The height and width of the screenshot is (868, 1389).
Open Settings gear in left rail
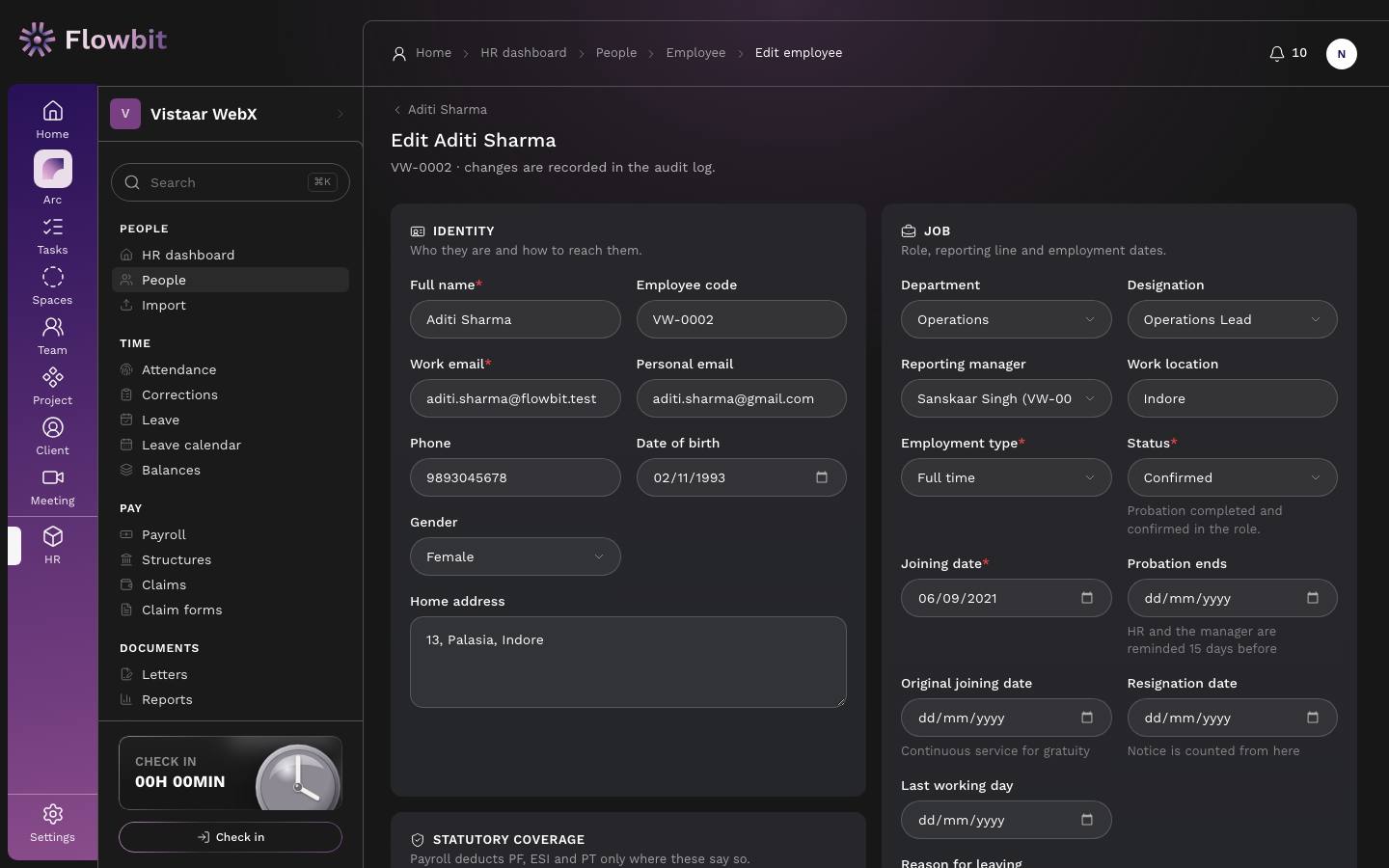tap(52, 824)
